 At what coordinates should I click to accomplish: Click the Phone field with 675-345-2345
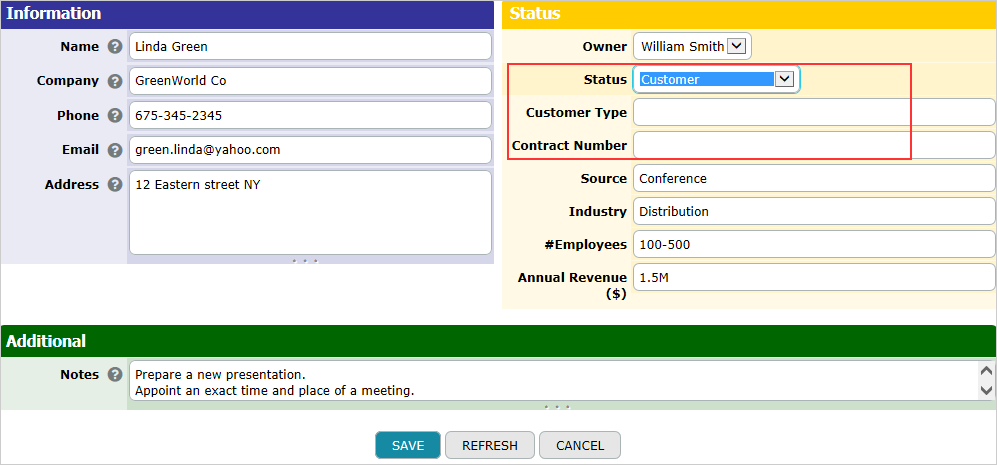coord(310,115)
